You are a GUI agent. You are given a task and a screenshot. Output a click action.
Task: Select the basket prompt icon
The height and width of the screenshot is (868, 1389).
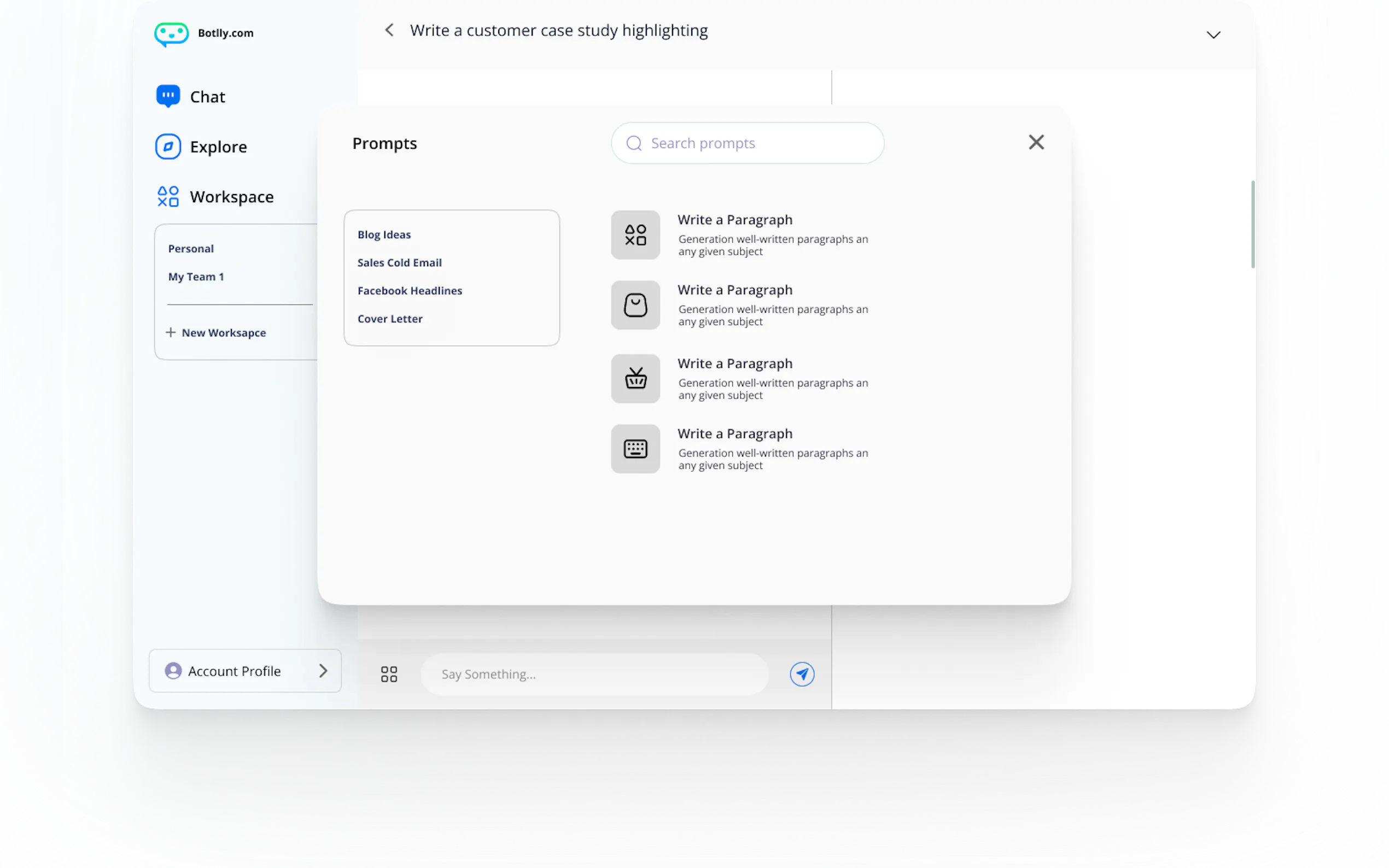(x=635, y=379)
